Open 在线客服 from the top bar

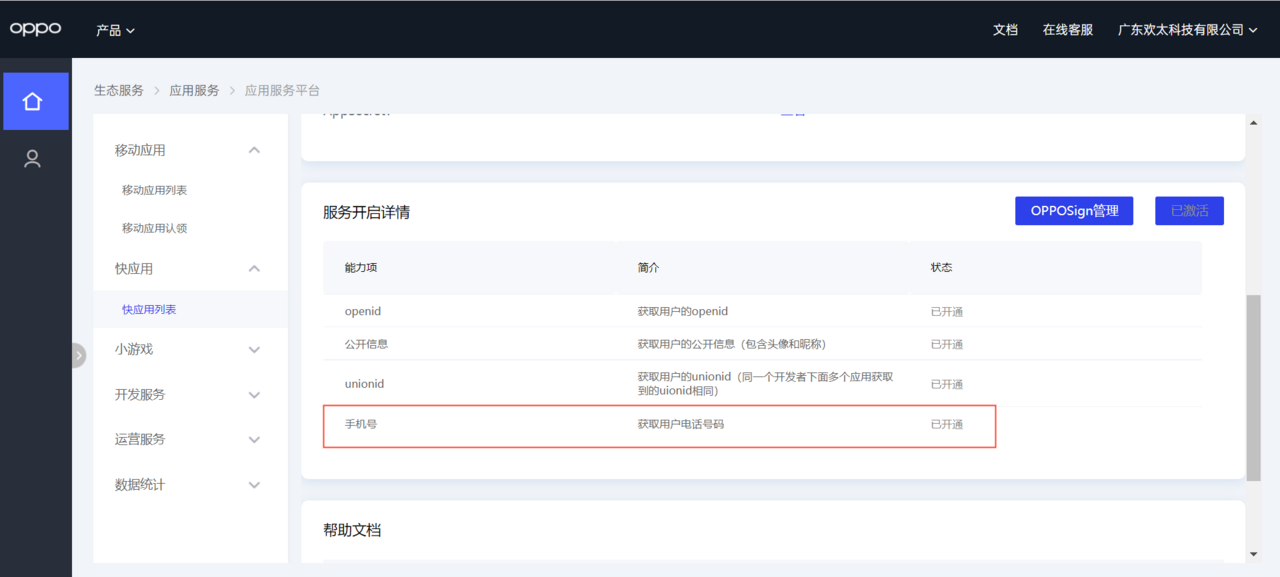pyautogui.click(x=1067, y=29)
